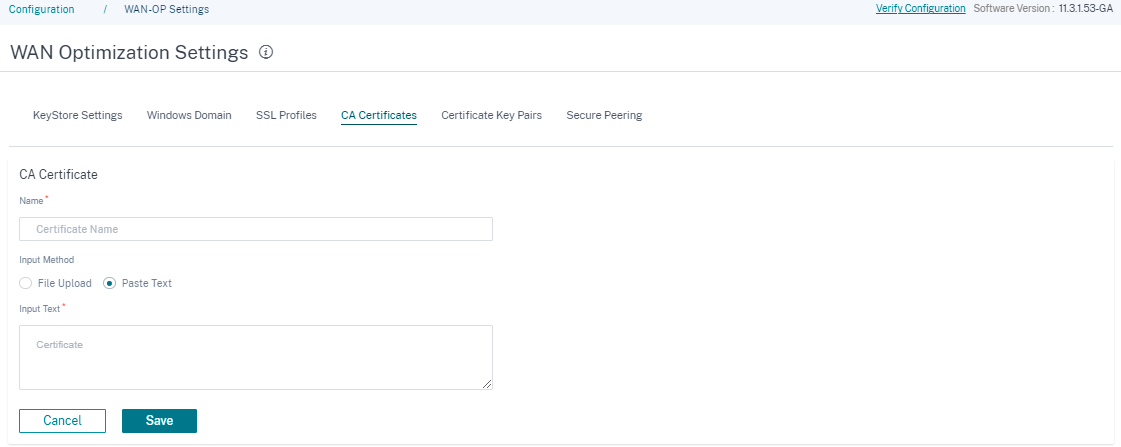
Task: Click the Input Text label
Action: [x=40, y=309]
